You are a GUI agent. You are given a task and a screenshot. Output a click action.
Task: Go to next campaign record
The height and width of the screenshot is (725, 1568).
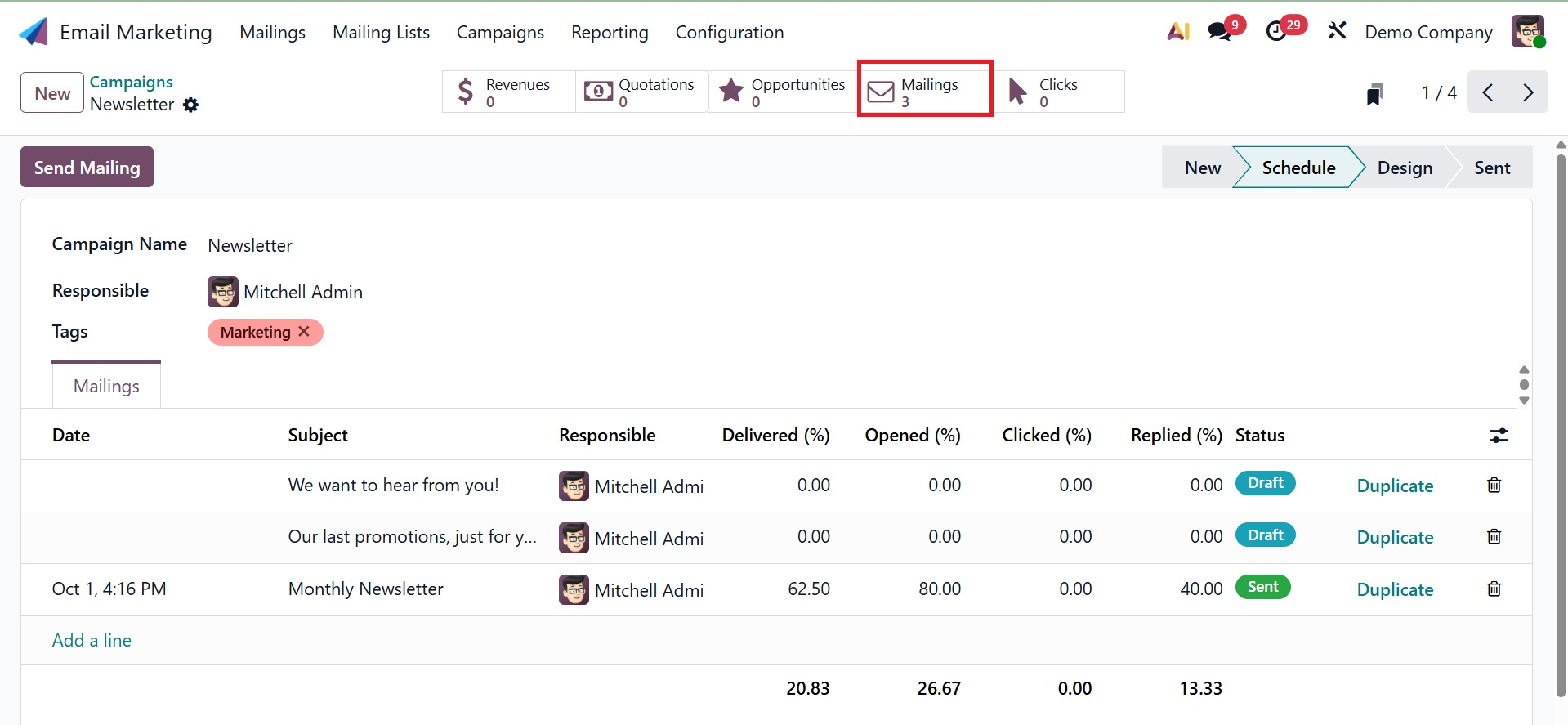[1528, 92]
